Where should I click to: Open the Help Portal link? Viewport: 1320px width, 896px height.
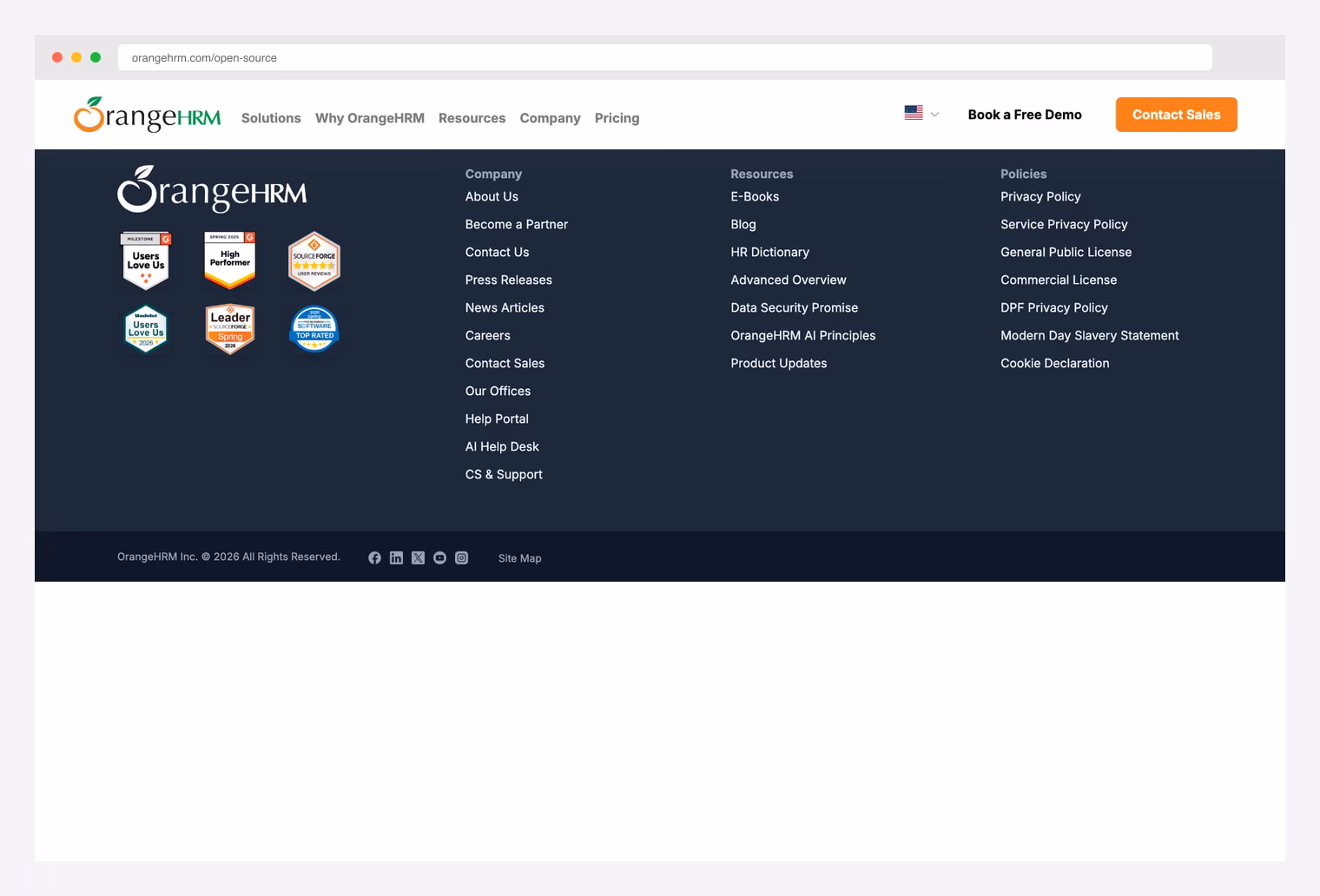pos(497,418)
